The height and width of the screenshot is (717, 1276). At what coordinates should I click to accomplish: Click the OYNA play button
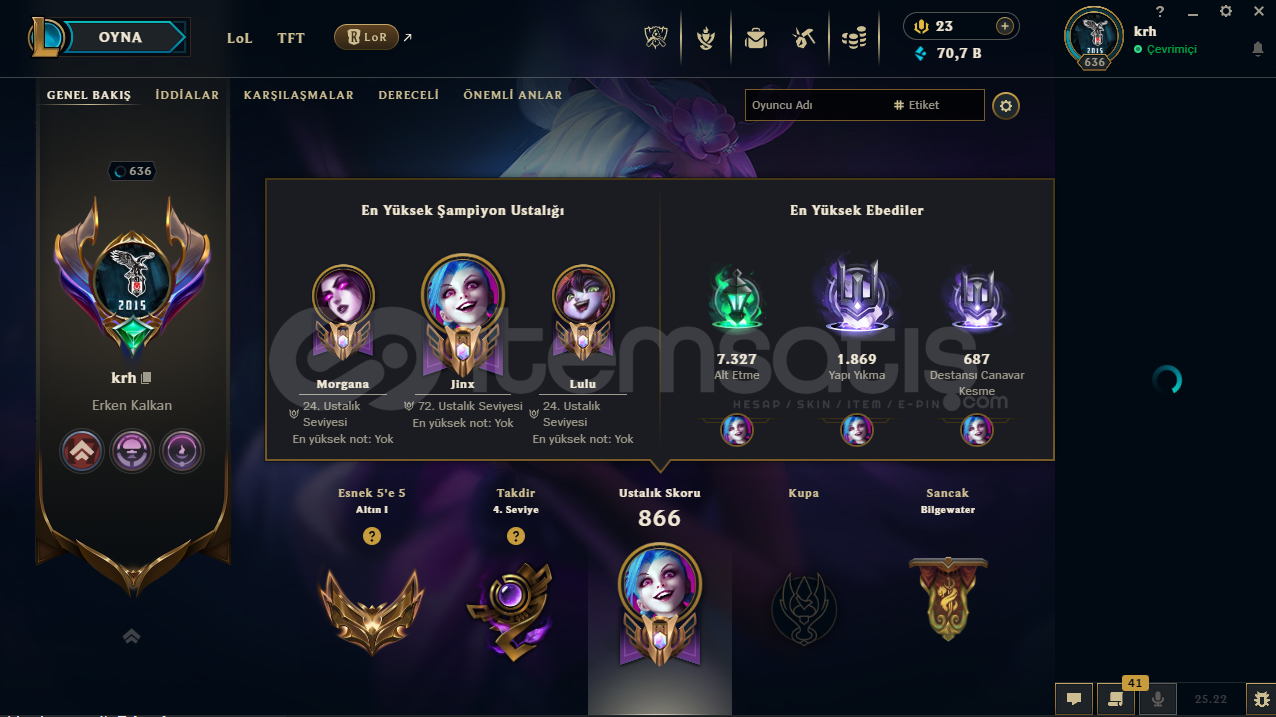pyautogui.click(x=120, y=37)
